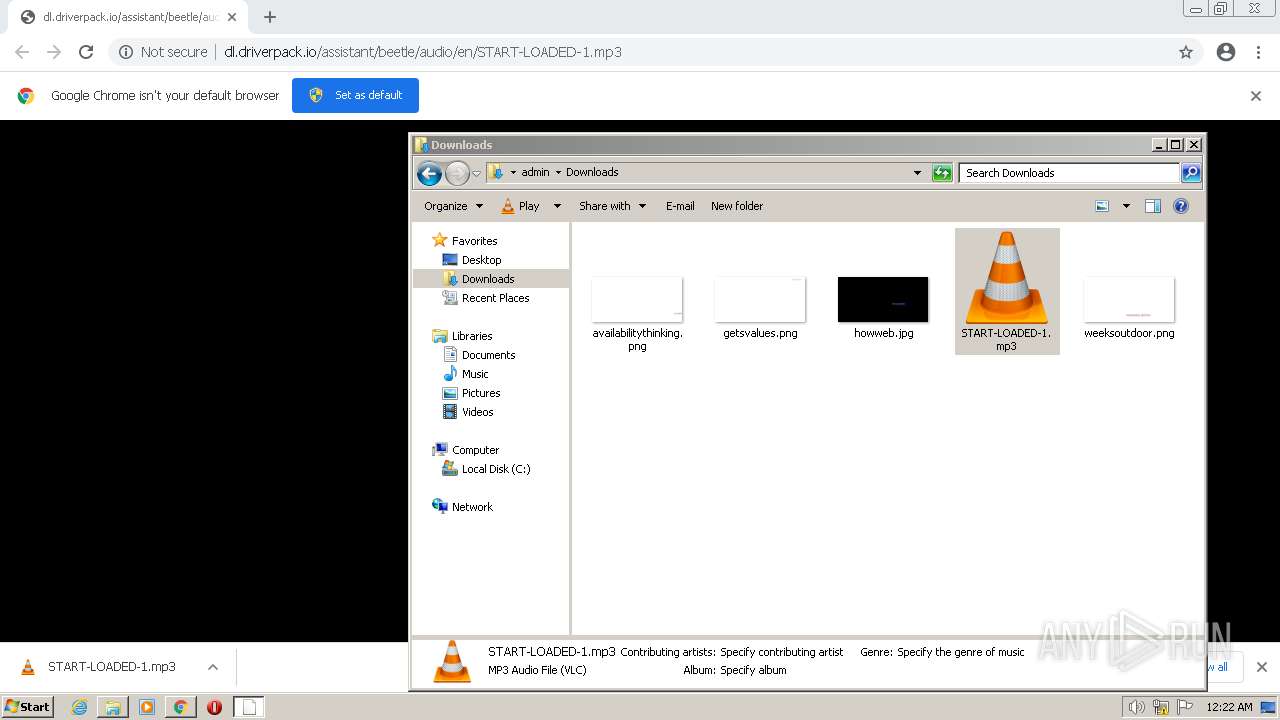Open Explorer help
The height and width of the screenshot is (720, 1280).
[x=1180, y=206]
